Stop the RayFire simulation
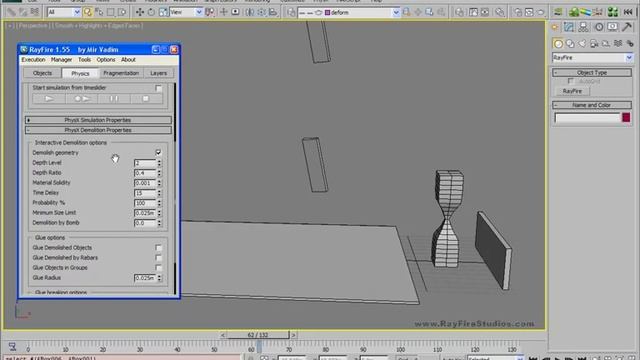The image size is (640, 360). click(146, 99)
